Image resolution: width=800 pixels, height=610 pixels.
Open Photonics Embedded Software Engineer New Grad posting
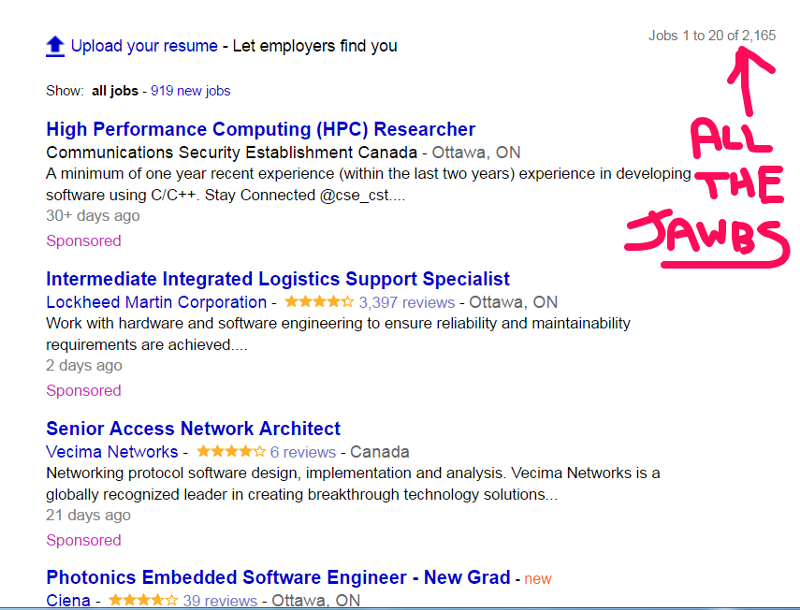click(278, 577)
